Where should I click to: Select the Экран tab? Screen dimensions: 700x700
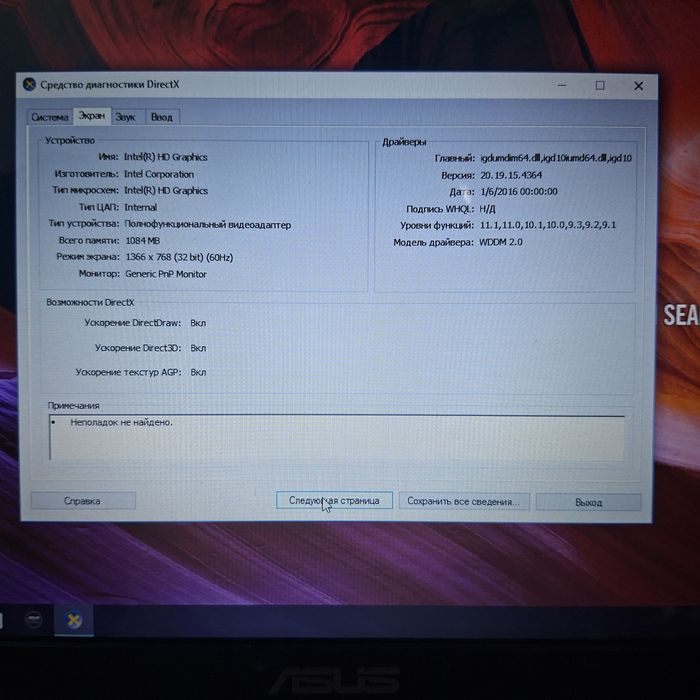pyautogui.click(x=92, y=116)
